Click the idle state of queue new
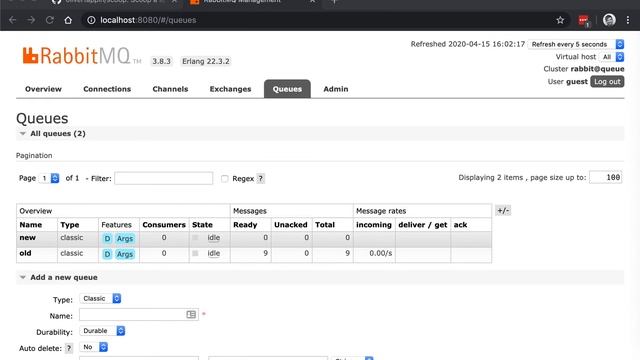This screenshot has height=360, width=640. 213,238
